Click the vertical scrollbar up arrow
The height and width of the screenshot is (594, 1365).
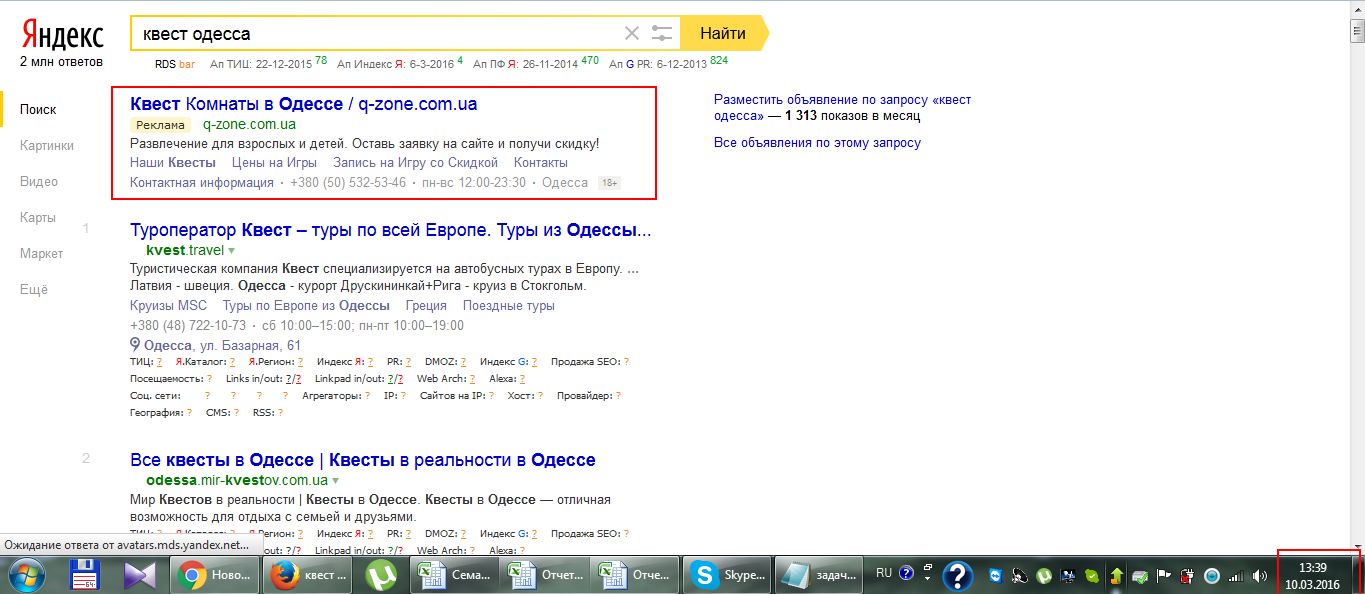pyautogui.click(x=1357, y=8)
